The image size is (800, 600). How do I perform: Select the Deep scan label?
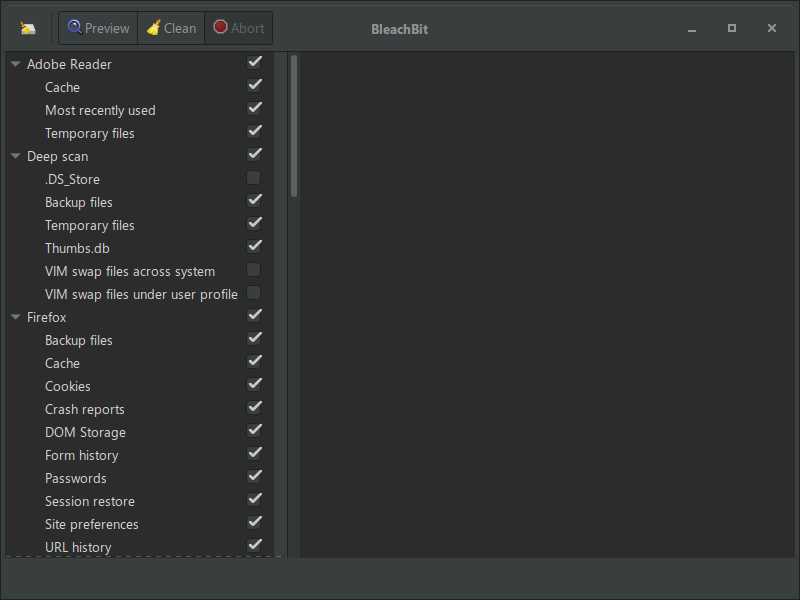pos(58,156)
